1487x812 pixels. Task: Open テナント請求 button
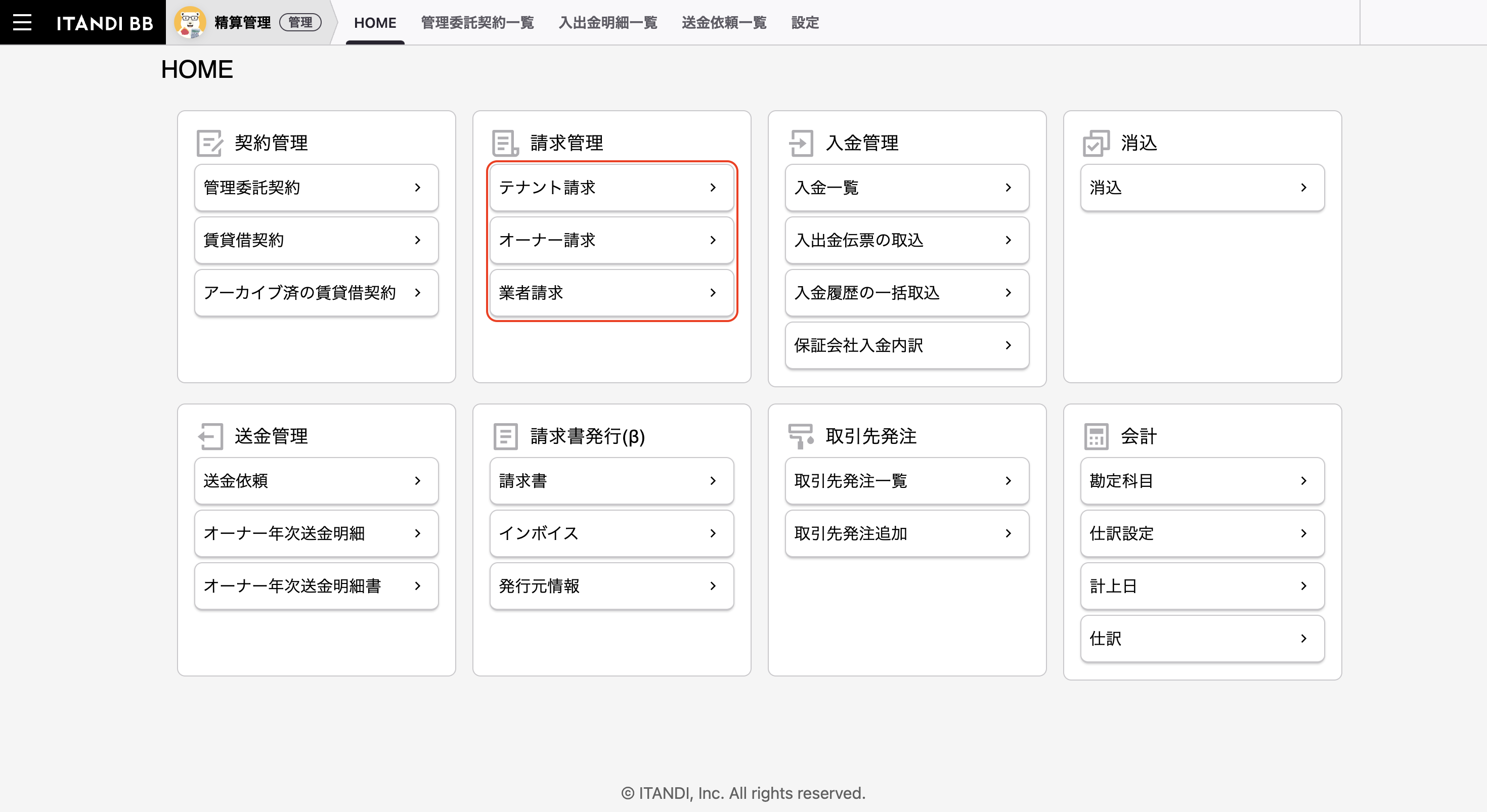click(611, 188)
